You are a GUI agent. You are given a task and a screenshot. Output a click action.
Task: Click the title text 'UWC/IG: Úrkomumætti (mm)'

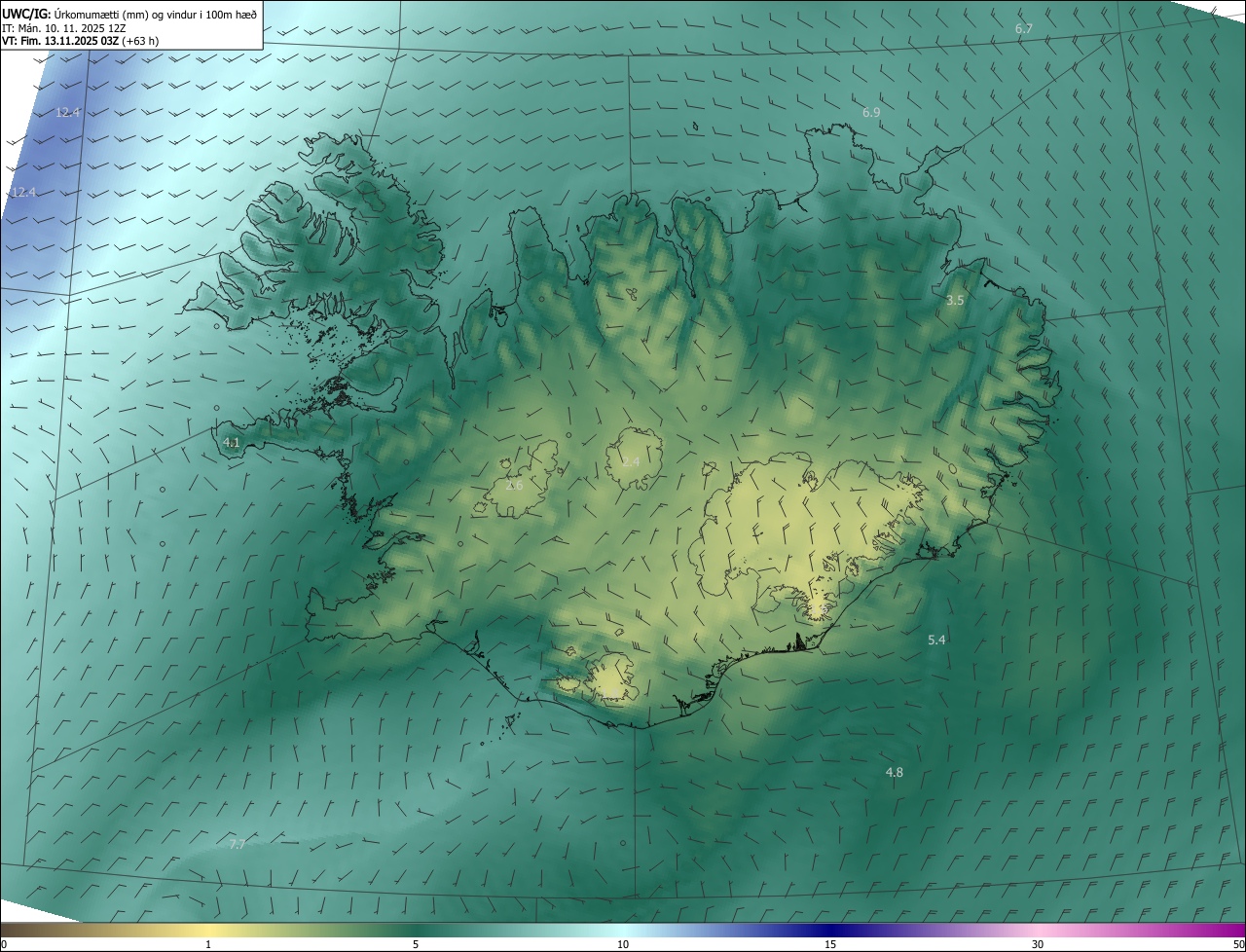73,14
